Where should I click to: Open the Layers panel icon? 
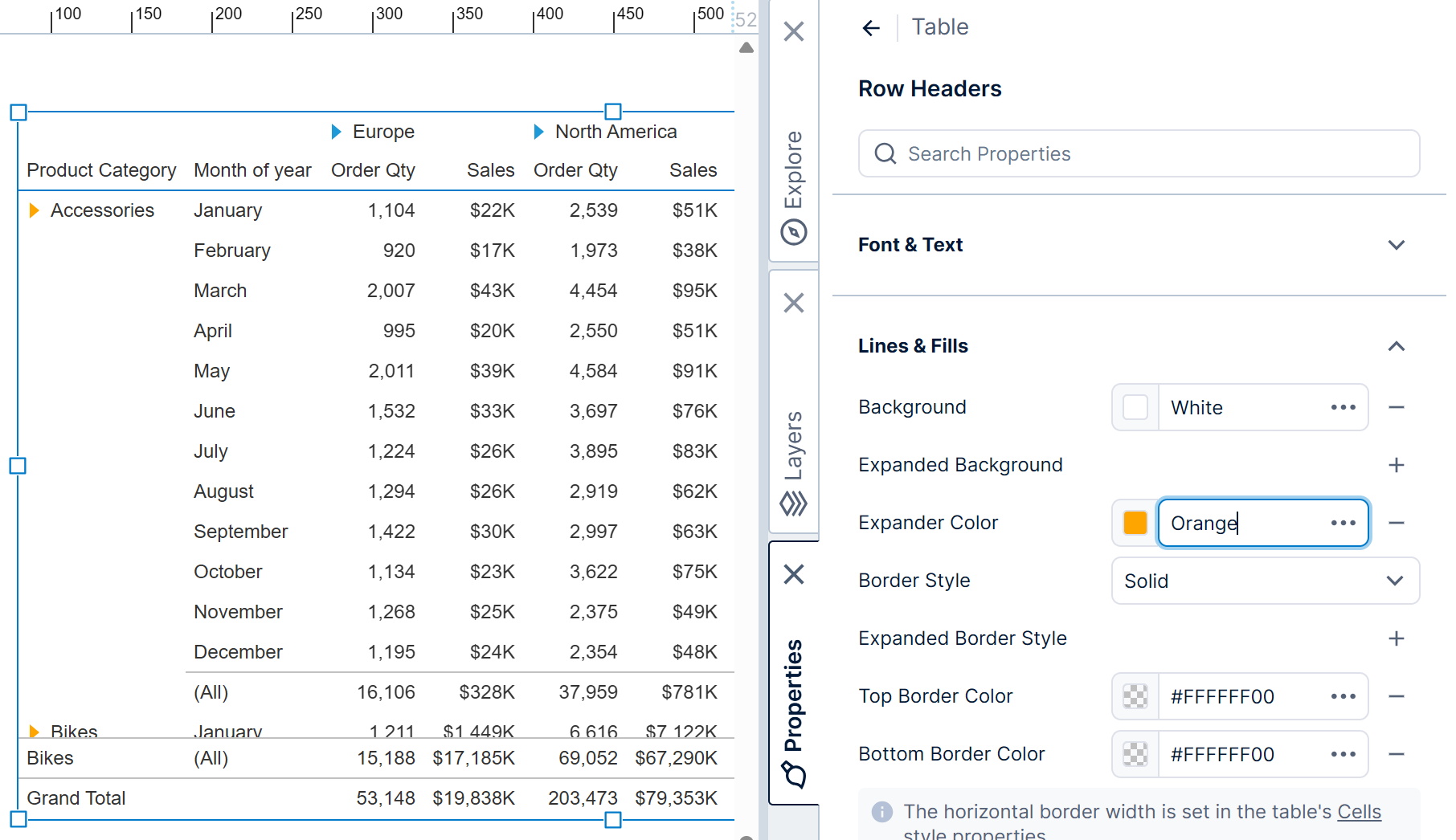[x=794, y=504]
